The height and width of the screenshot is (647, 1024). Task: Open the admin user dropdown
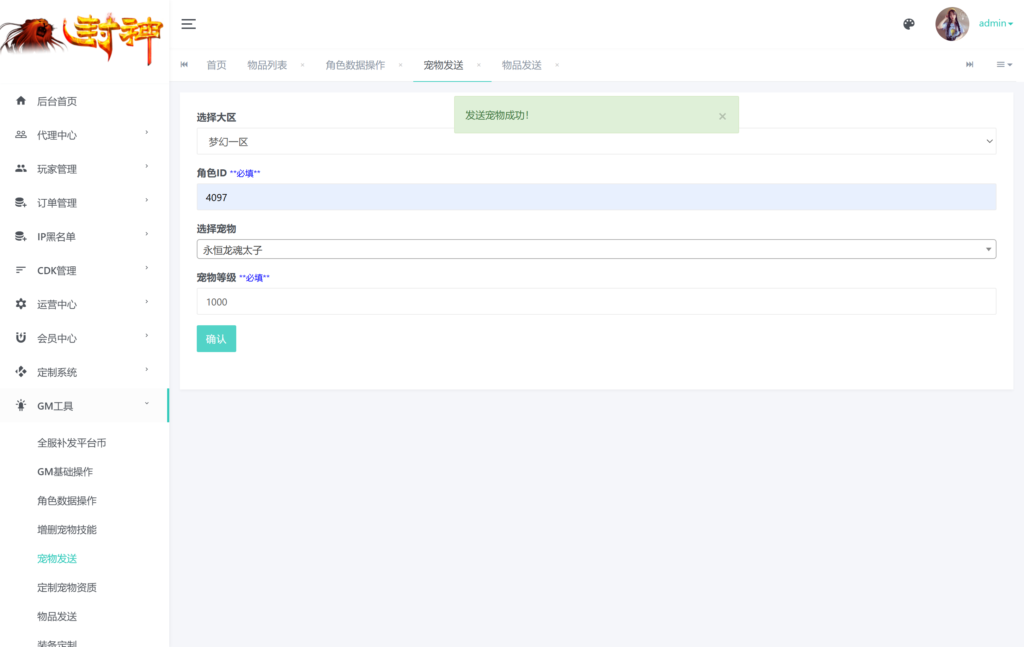click(x=995, y=24)
